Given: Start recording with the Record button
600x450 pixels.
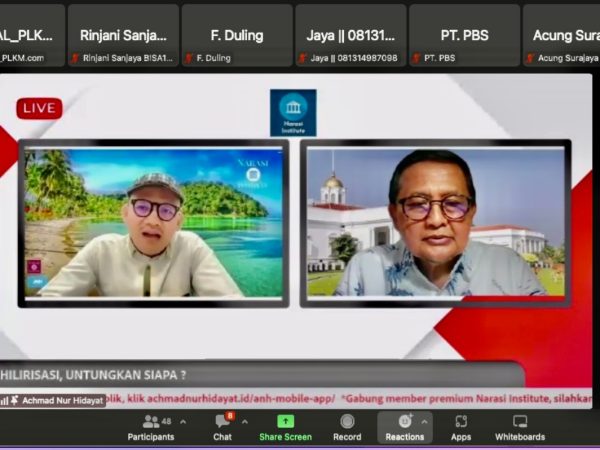Looking at the screenshot, I should [x=347, y=427].
